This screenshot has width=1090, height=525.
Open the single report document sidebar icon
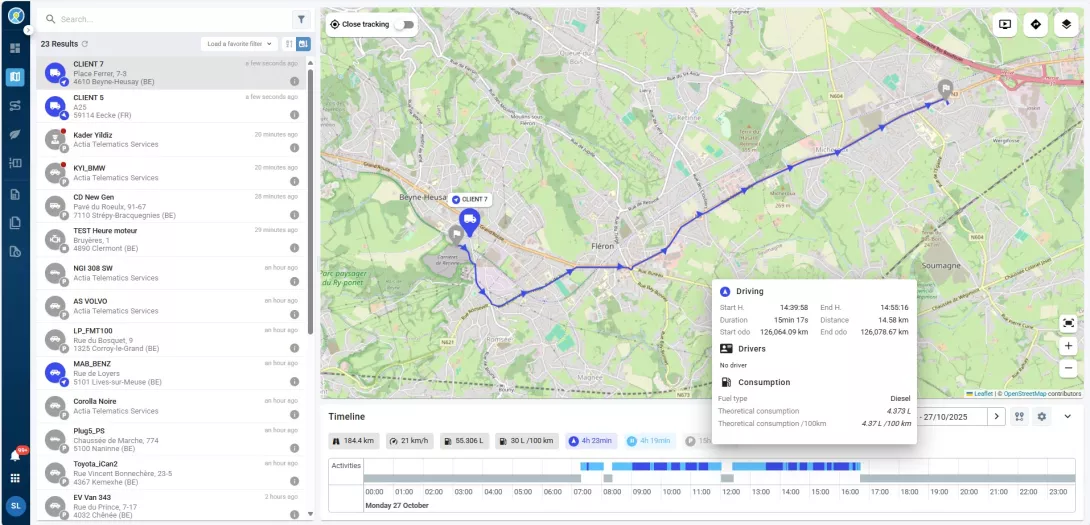[15, 194]
